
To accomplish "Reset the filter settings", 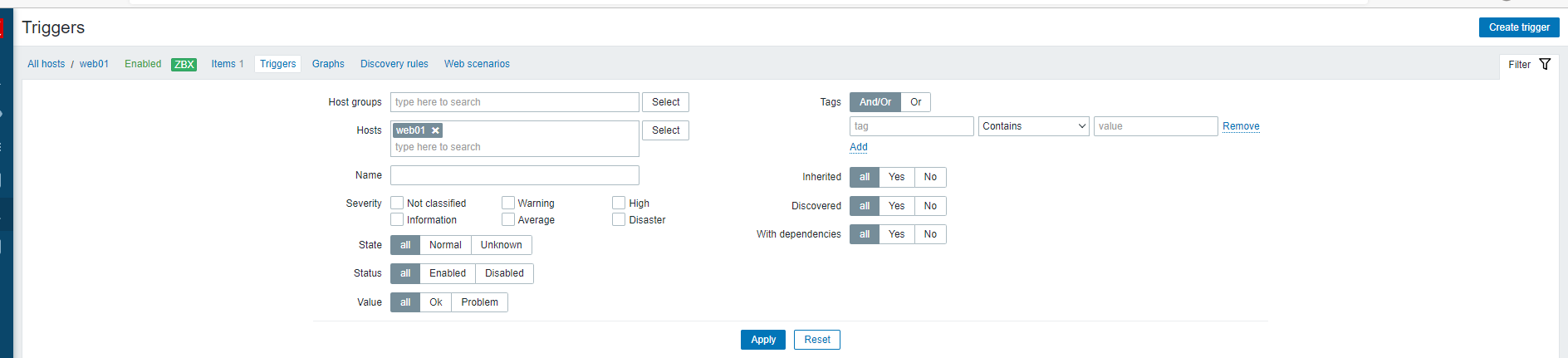I will pyautogui.click(x=816, y=340).
